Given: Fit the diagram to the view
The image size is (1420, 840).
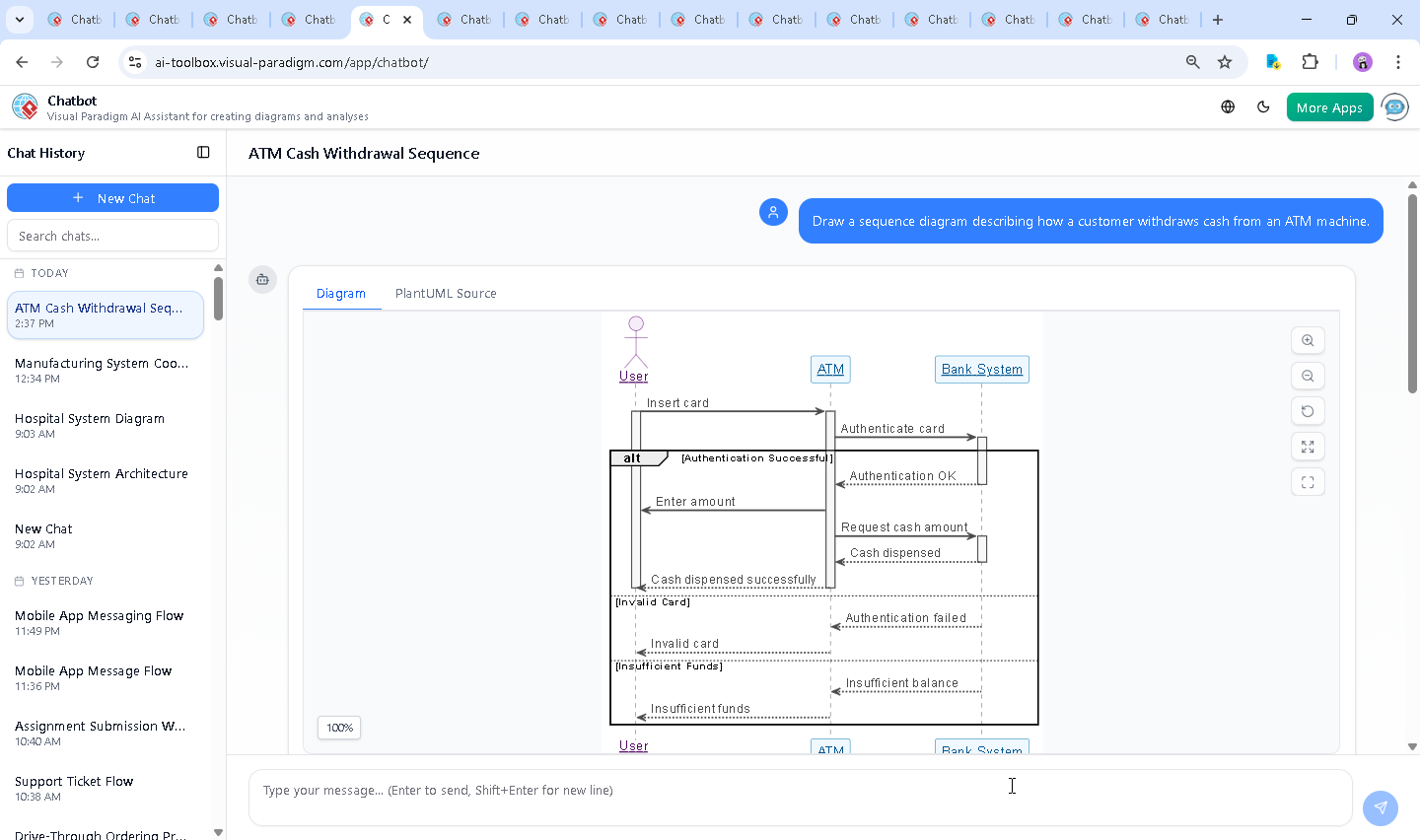Looking at the screenshot, I should (1308, 447).
